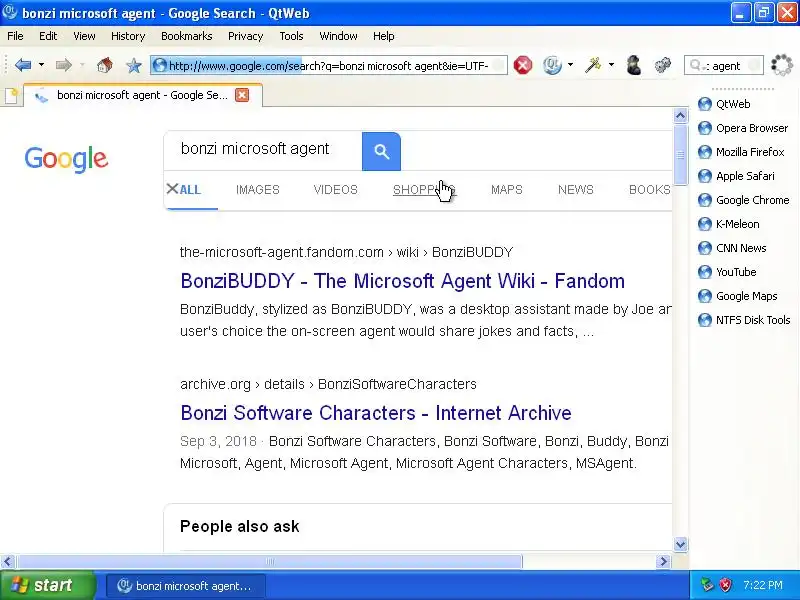Open the Mozilla Firefox sidebar bookmark

tap(741, 152)
